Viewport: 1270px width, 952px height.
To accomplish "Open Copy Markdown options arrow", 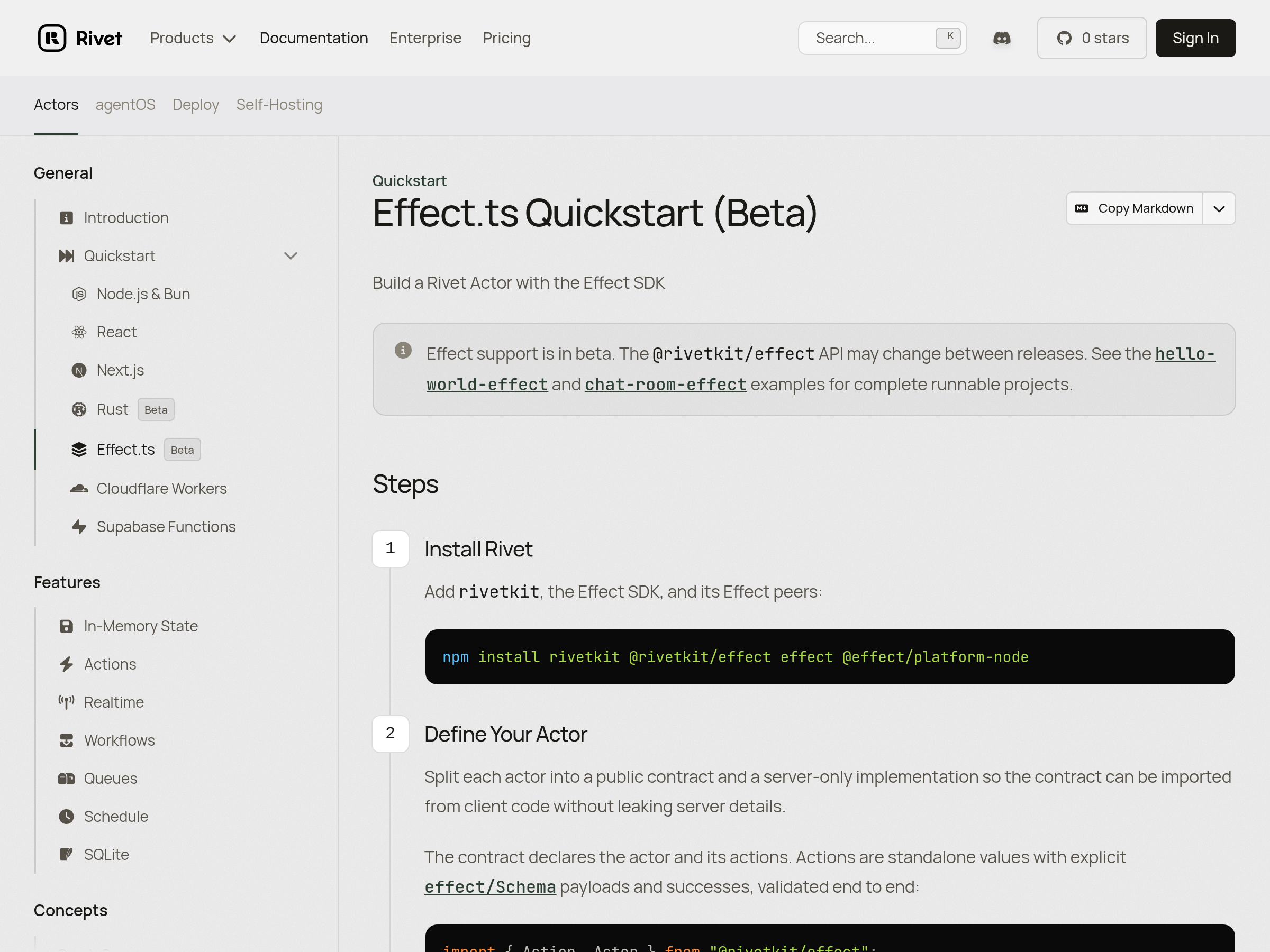I will (1219, 208).
